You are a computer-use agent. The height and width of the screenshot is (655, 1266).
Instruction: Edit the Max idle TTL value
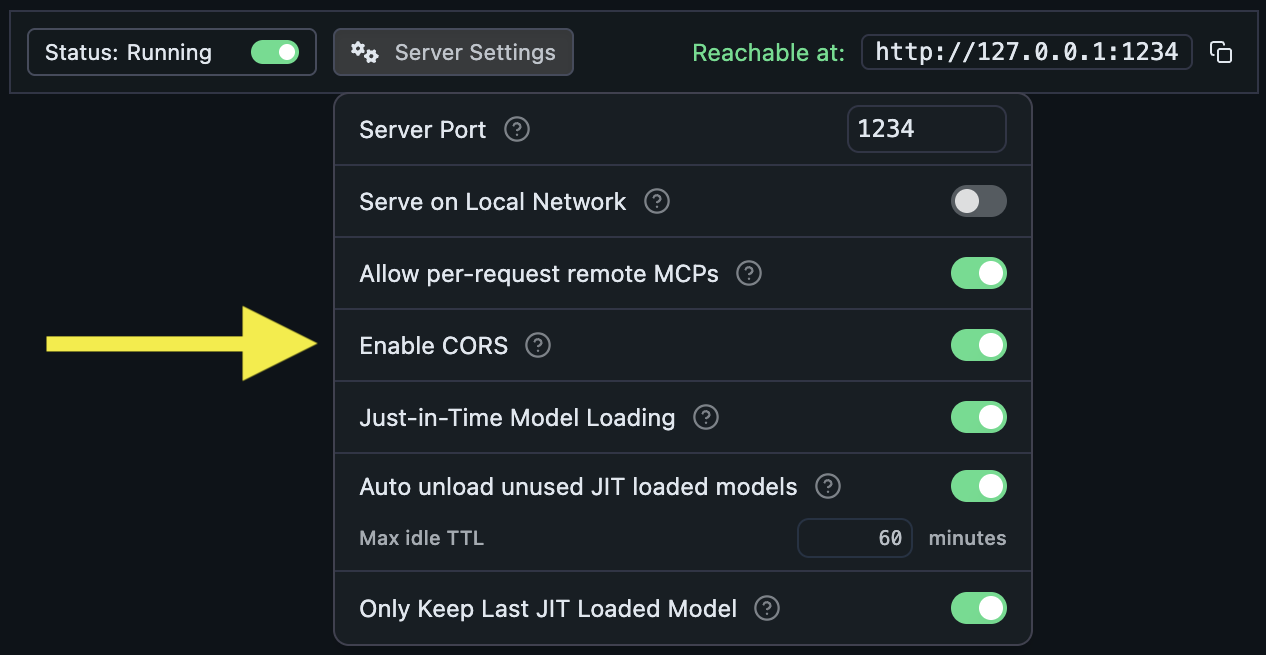pos(855,538)
